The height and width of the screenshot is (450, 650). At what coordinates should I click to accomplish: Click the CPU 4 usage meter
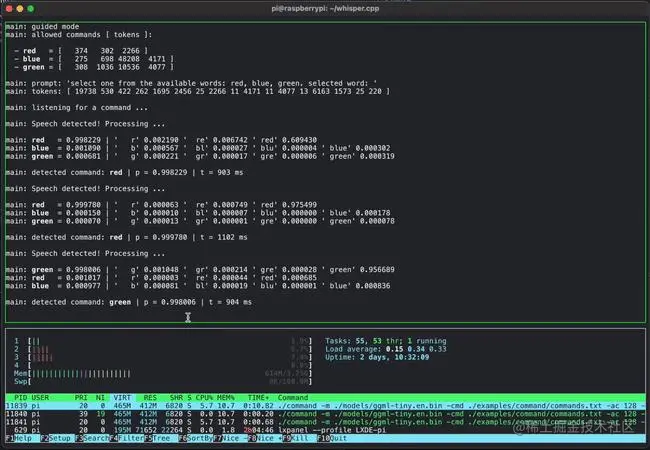[163, 365]
